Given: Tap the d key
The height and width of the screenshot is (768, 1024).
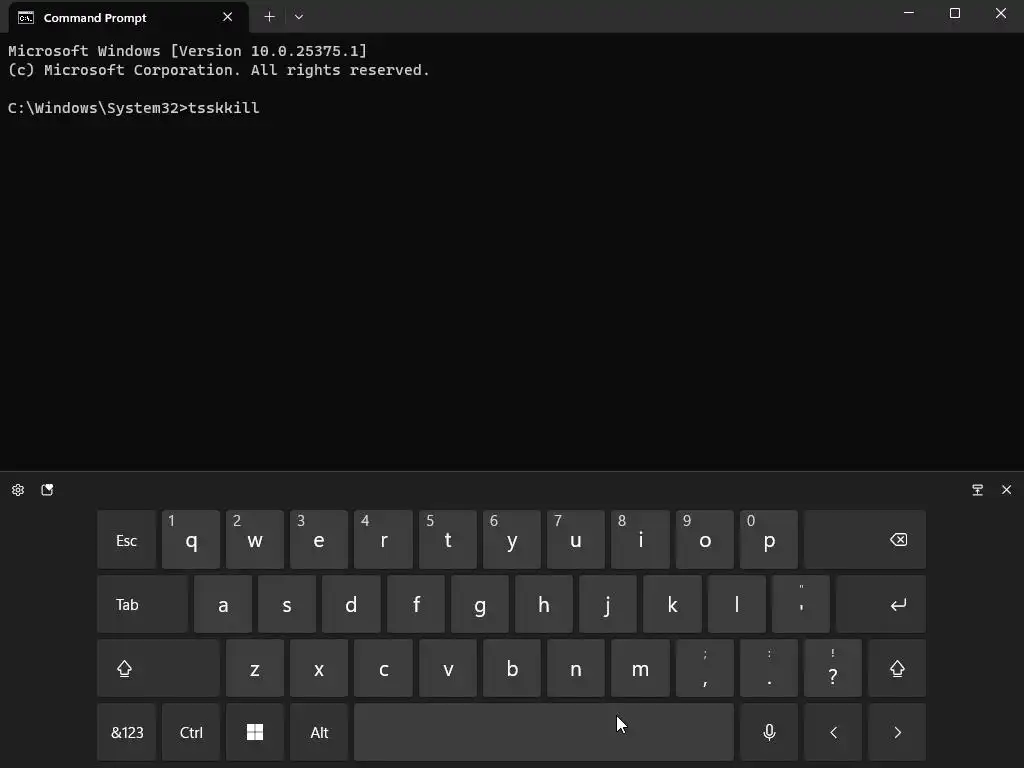Looking at the screenshot, I should (x=351, y=604).
